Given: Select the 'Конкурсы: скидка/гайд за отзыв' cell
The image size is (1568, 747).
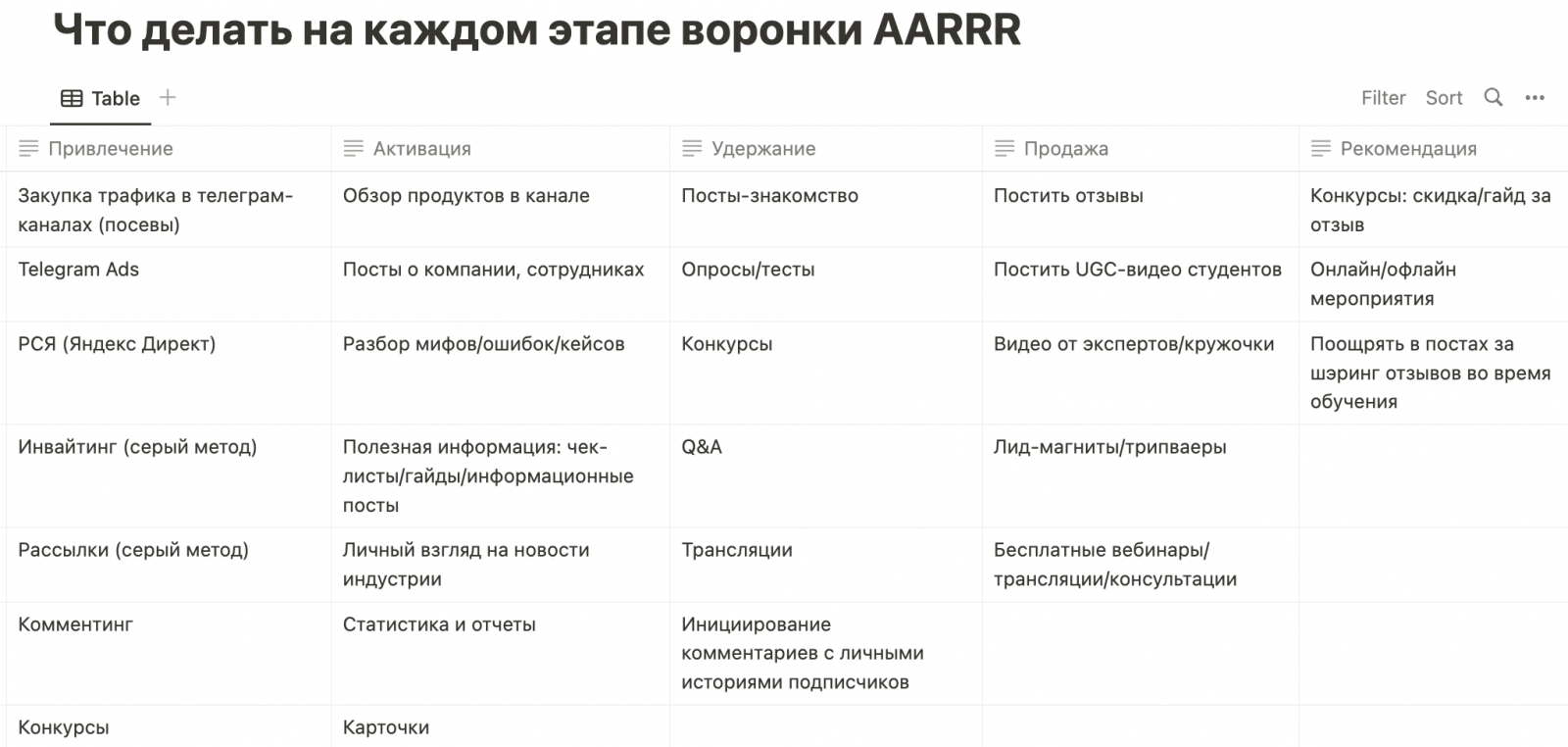Looking at the screenshot, I should [1433, 210].
